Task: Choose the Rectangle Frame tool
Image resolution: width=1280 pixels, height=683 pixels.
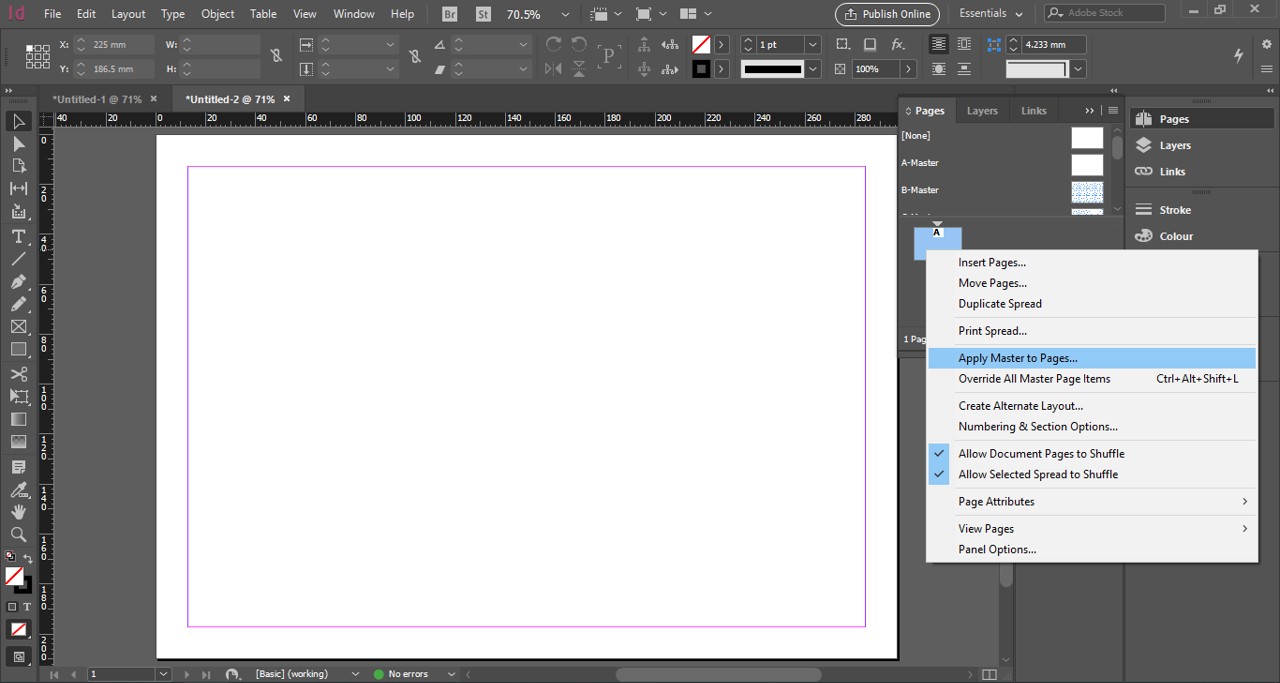Action: click(18, 327)
